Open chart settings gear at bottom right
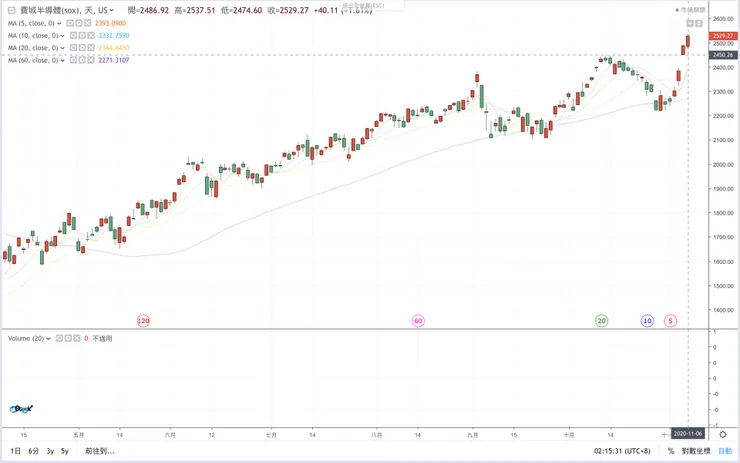Image resolution: width=740 pixels, height=463 pixels. pyautogui.click(x=723, y=434)
